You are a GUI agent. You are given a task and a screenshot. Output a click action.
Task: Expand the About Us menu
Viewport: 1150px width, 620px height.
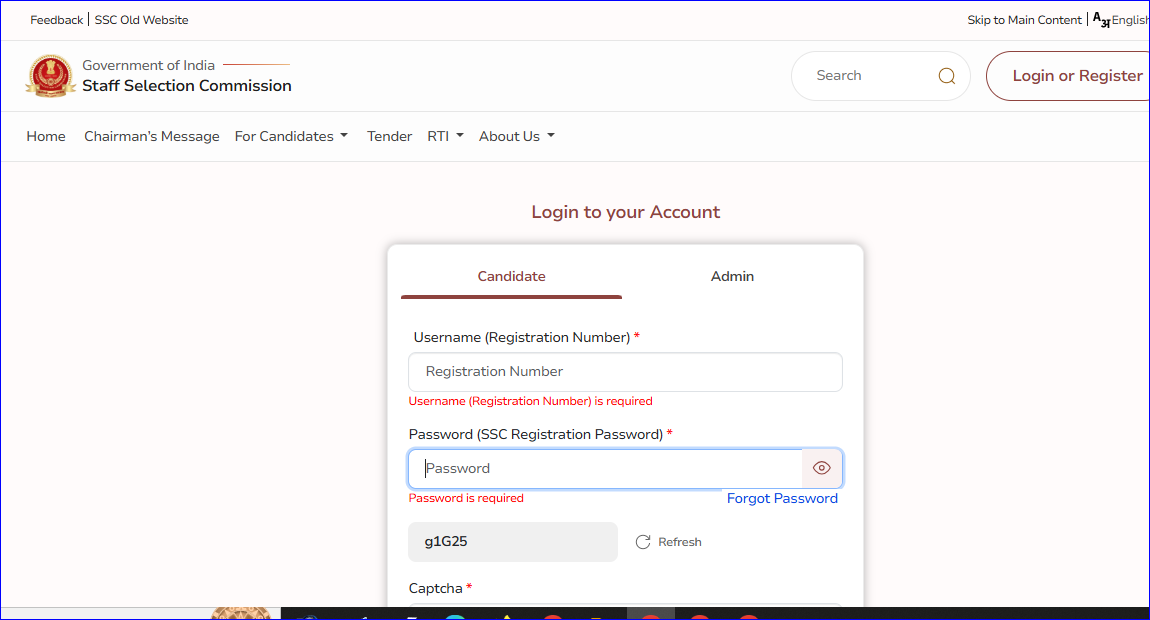point(516,136)
